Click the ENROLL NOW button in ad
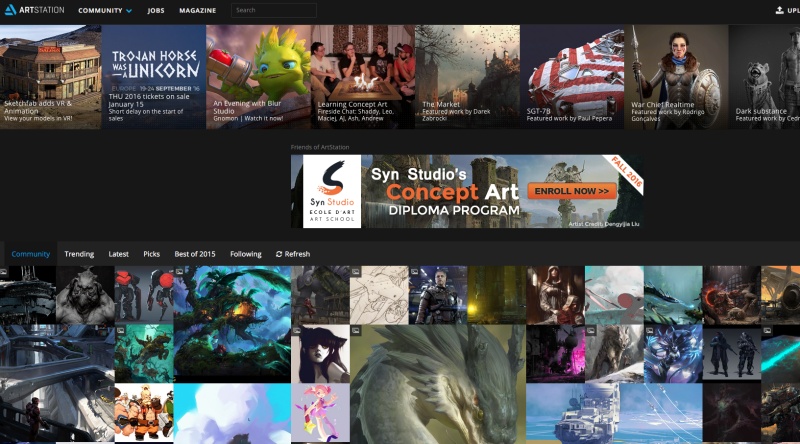 pos(572,191)
